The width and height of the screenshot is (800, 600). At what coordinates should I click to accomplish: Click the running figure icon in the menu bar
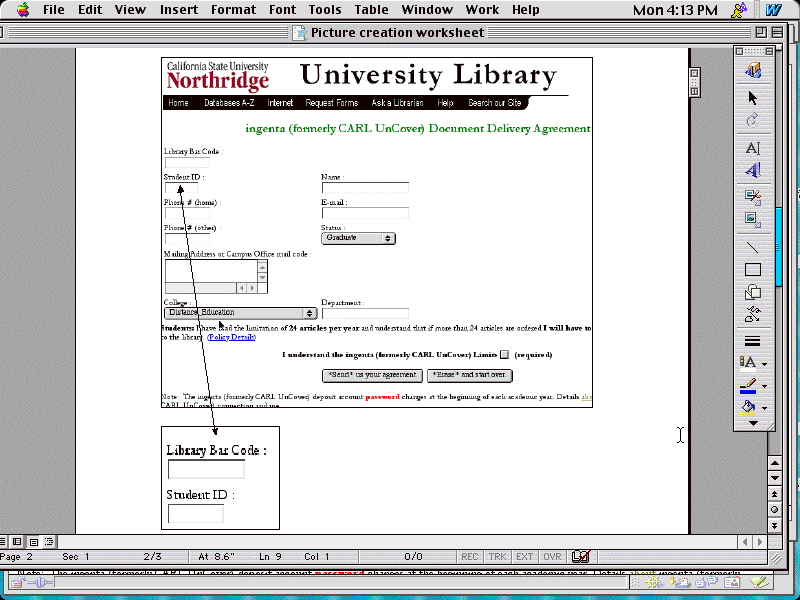tap(738, 10)
